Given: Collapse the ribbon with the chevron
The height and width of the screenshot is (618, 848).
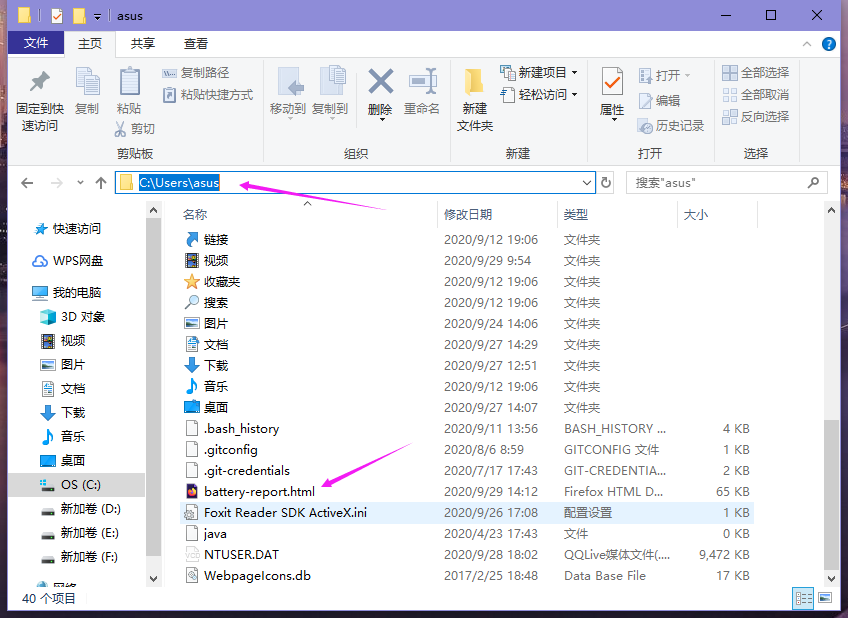Looking at the screenshot, I should 807,44.
